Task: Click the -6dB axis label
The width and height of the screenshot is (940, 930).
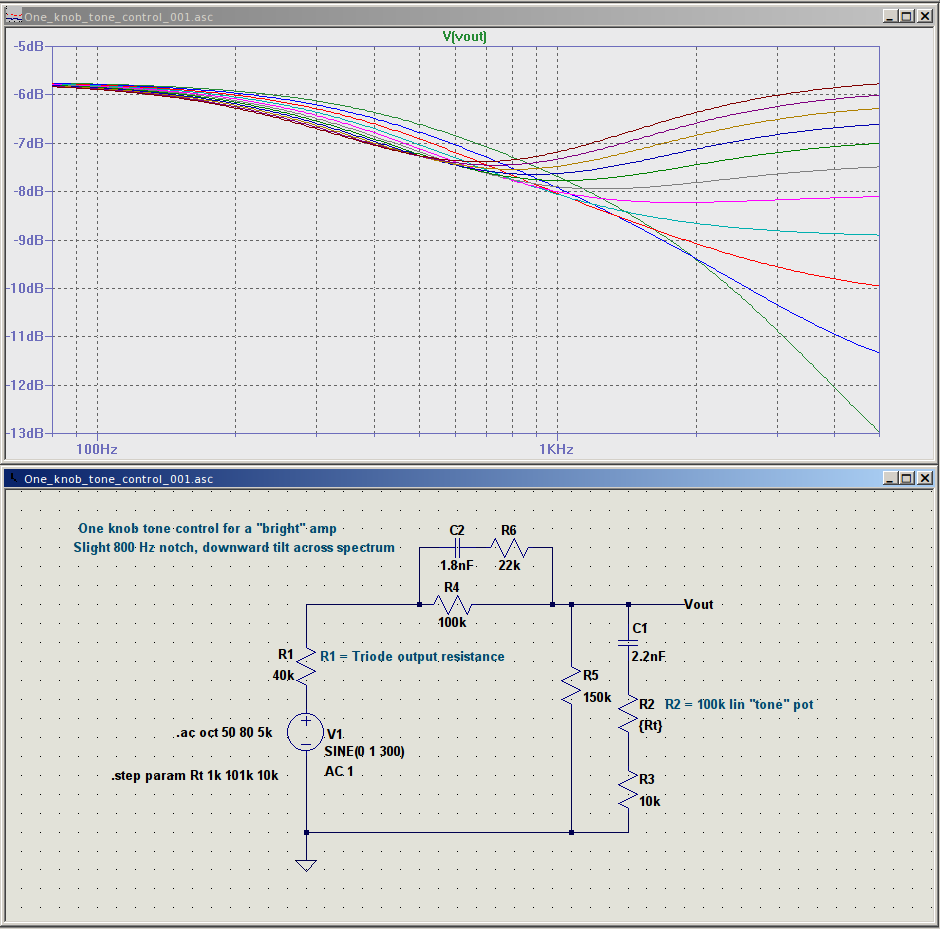Action: (28, 94)
